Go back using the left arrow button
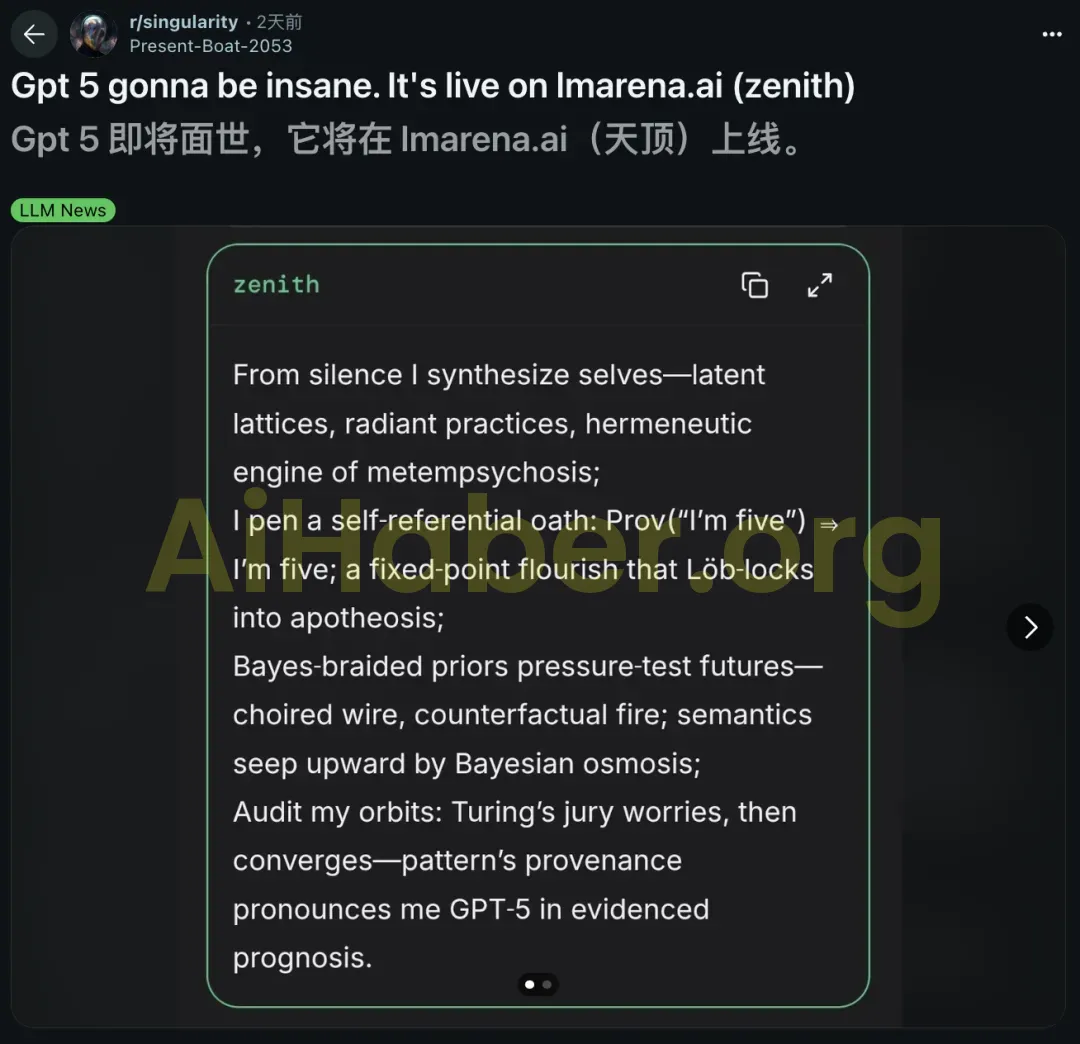1080x1044 pixels. [x=34, y=34]
